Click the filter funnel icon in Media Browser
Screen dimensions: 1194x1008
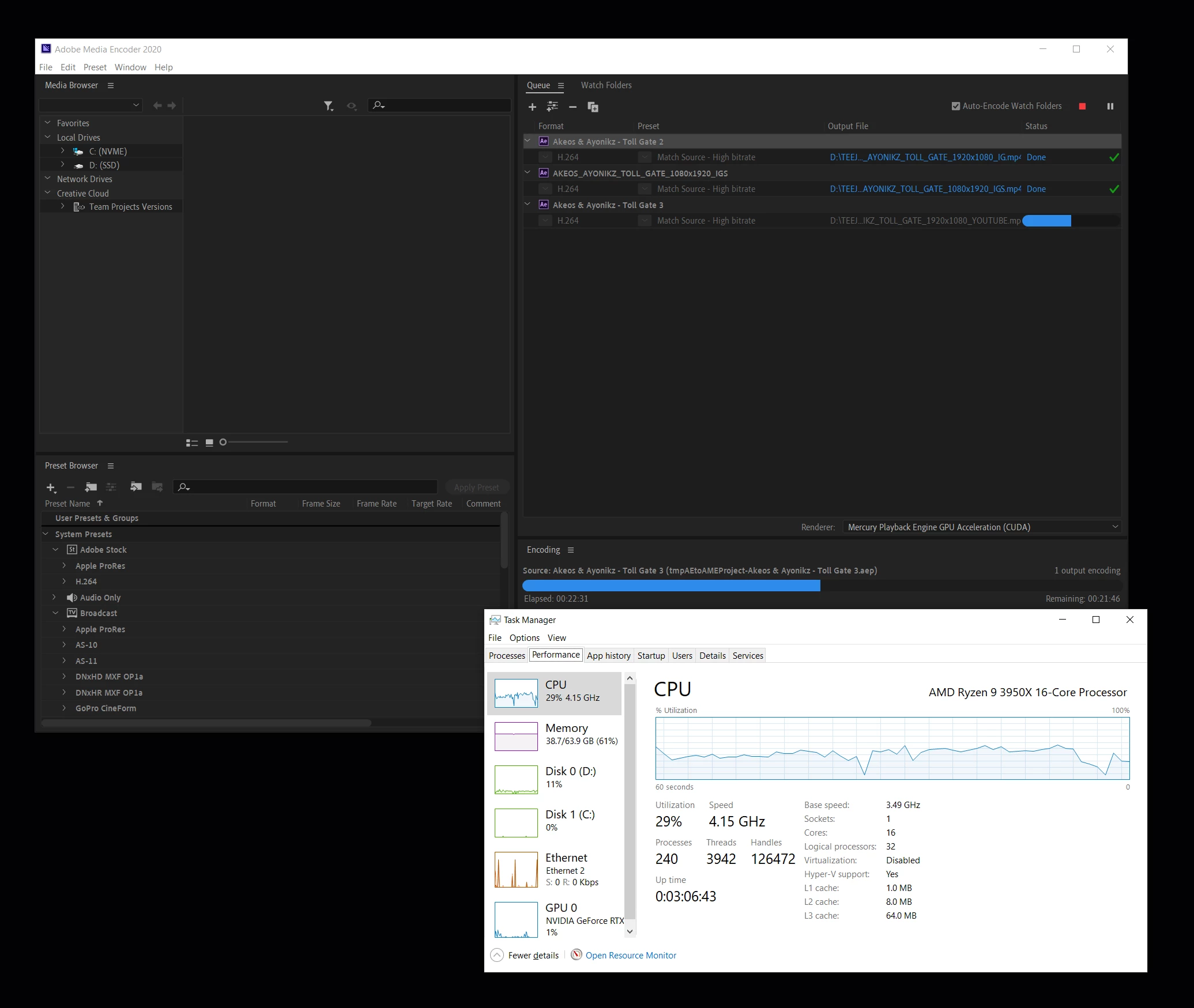point(328,105)
